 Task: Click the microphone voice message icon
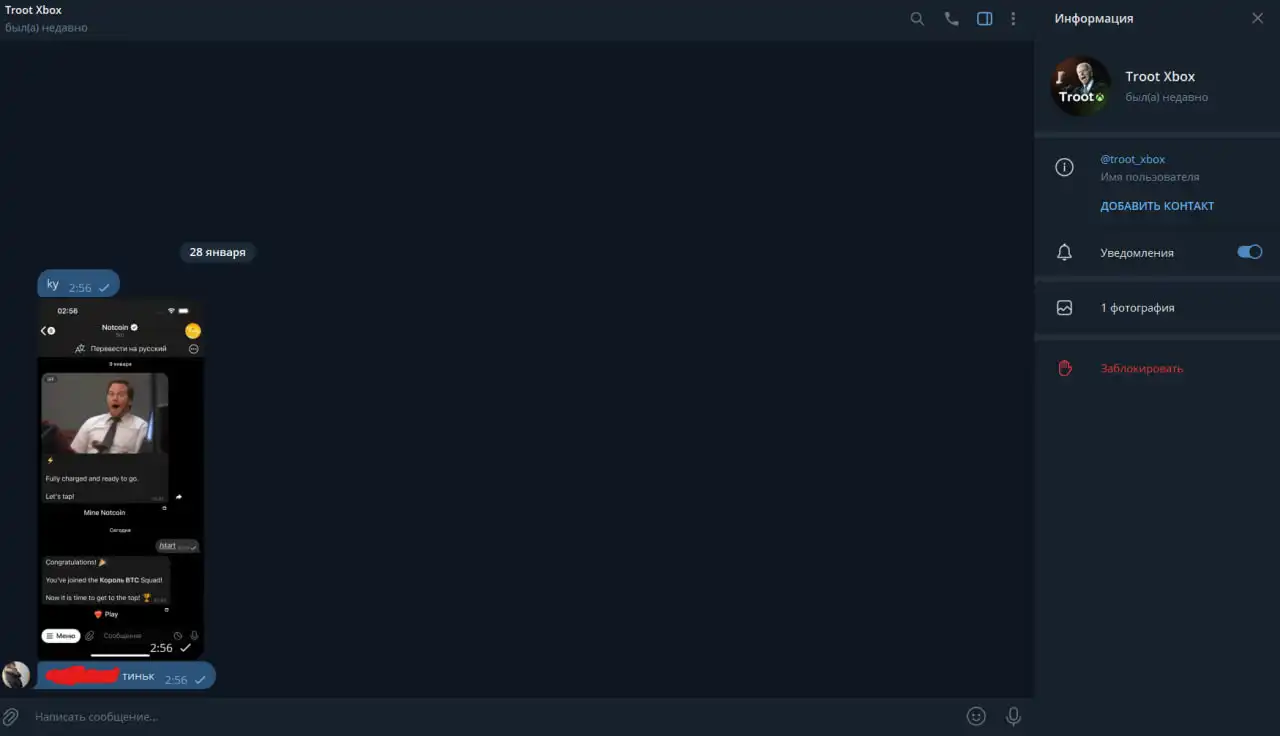(1013, 716)
